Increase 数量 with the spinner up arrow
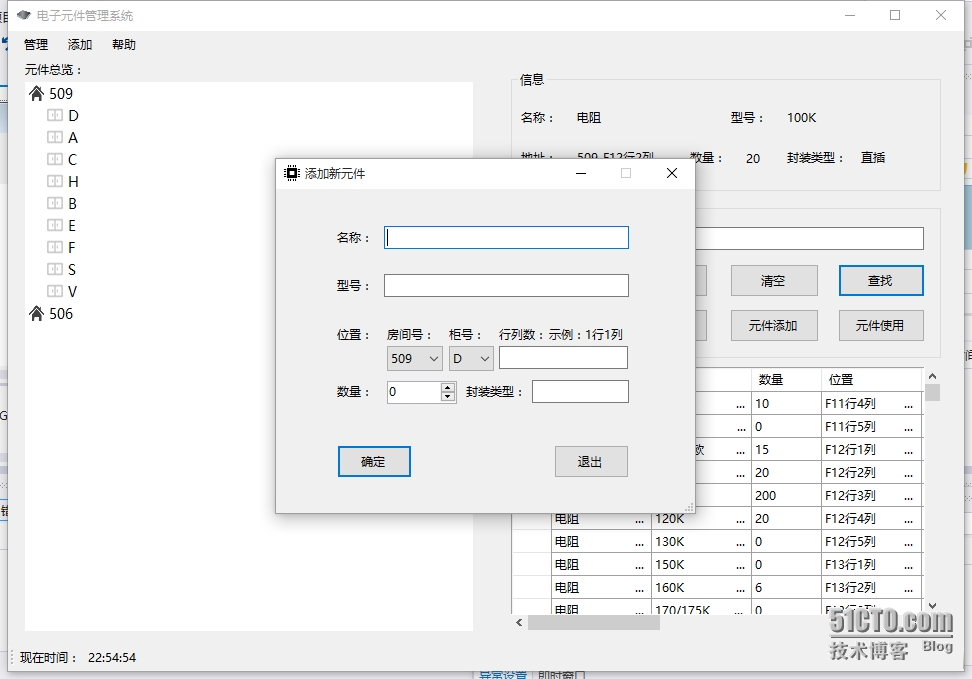Viewport: 972px width, 679px height. click(x=448, y=388)
